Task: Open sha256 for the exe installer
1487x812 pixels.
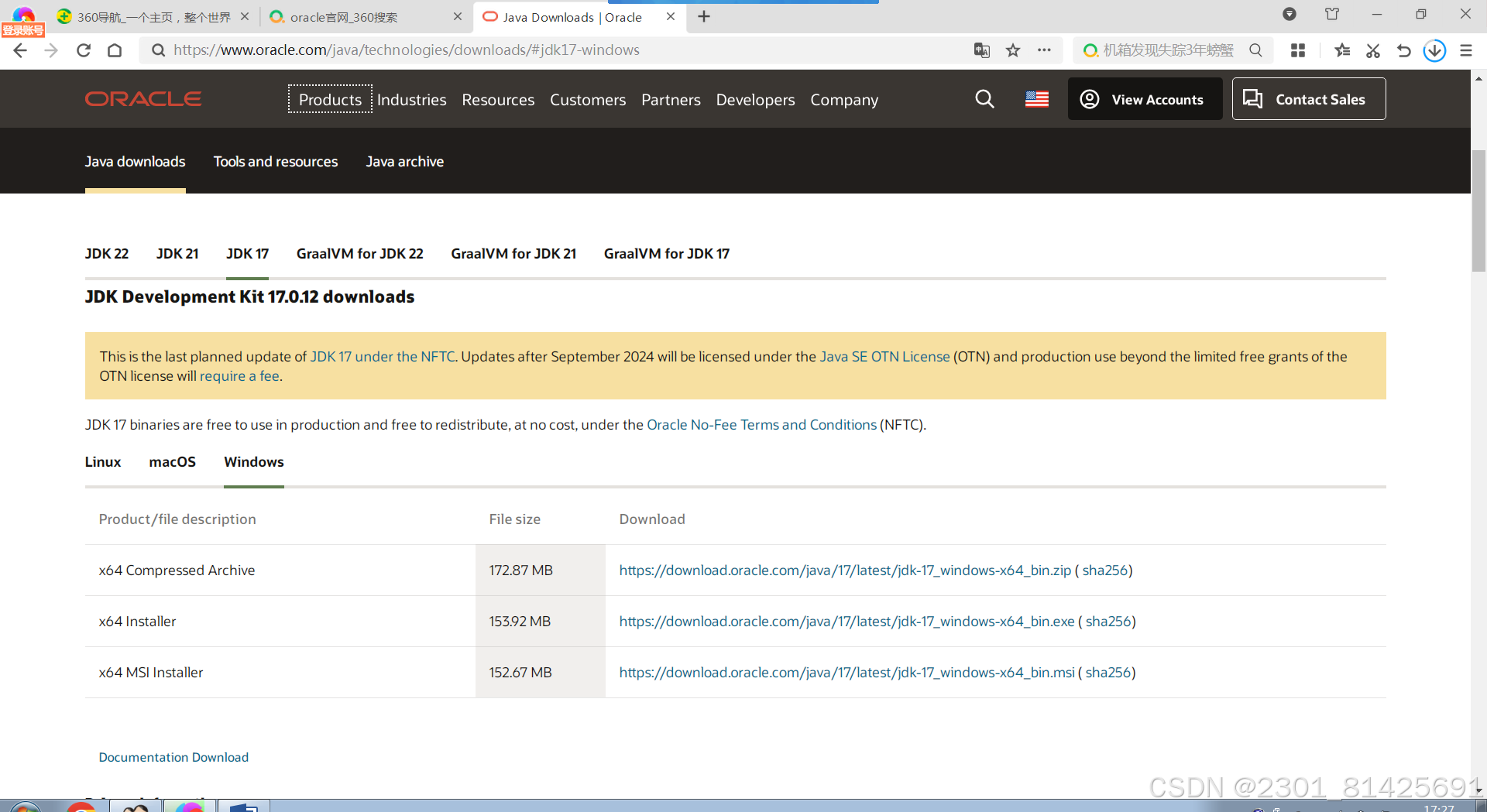Action: point(1108,622)
